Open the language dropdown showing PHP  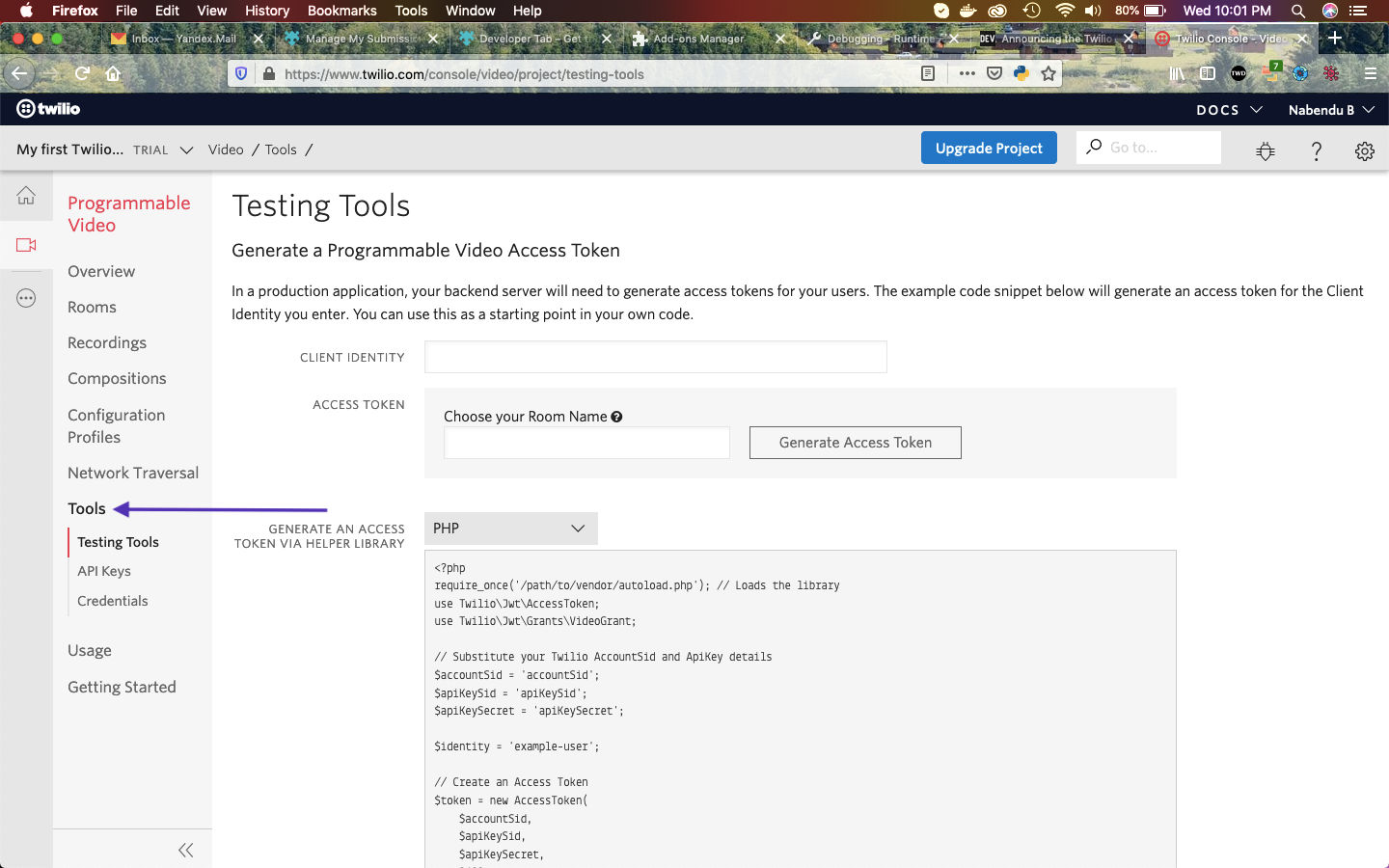510,529
